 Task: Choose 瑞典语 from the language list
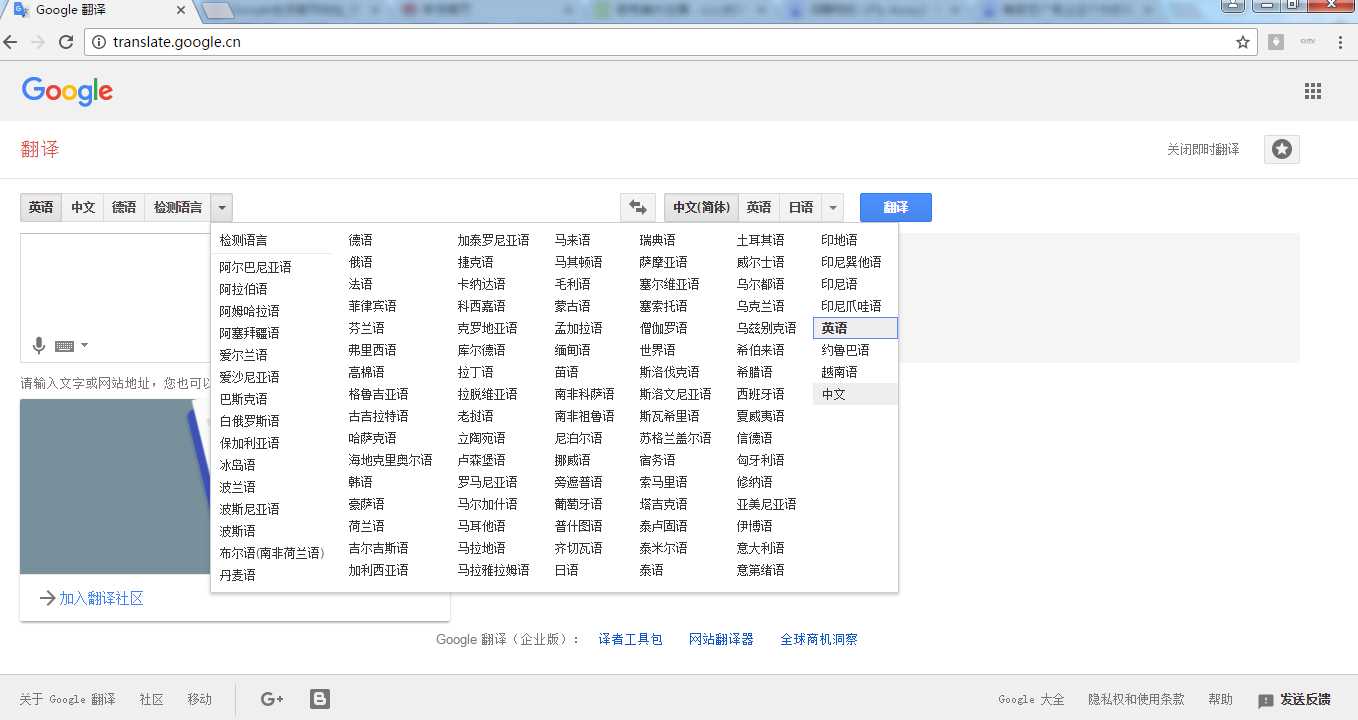pos(658,240)
